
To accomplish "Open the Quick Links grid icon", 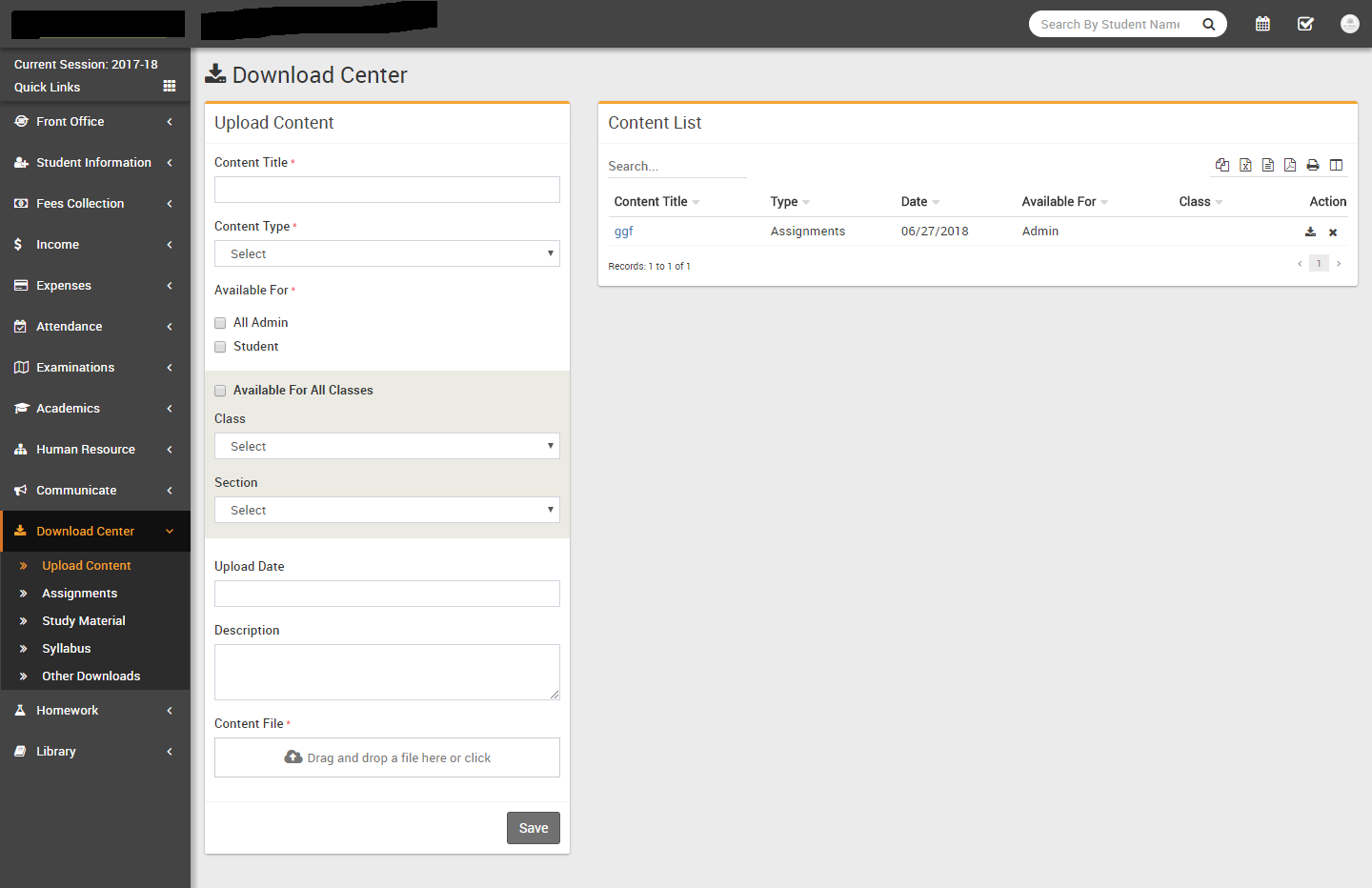I will (x=170, y=87).
